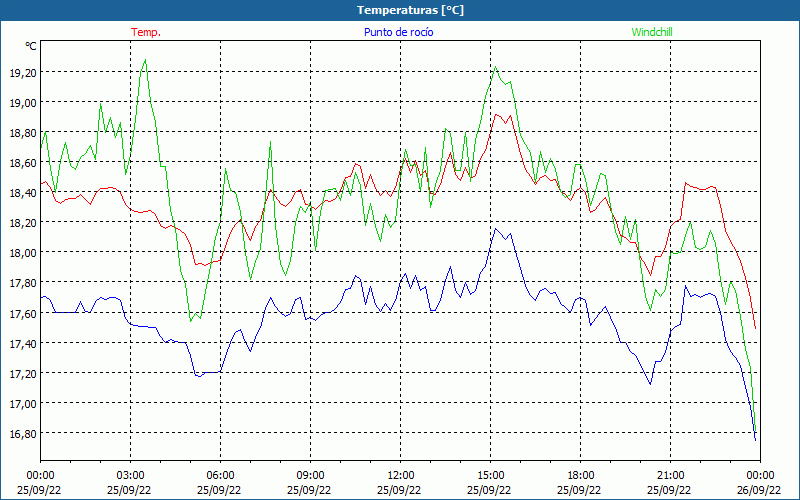Click the 18,40 y-axis value
Viewport: 800px width, 500px height.
[22, 193]
